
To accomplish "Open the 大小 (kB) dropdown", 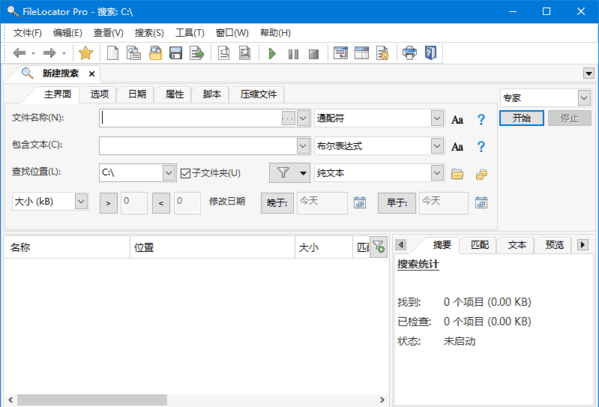I will click(81, 201).
